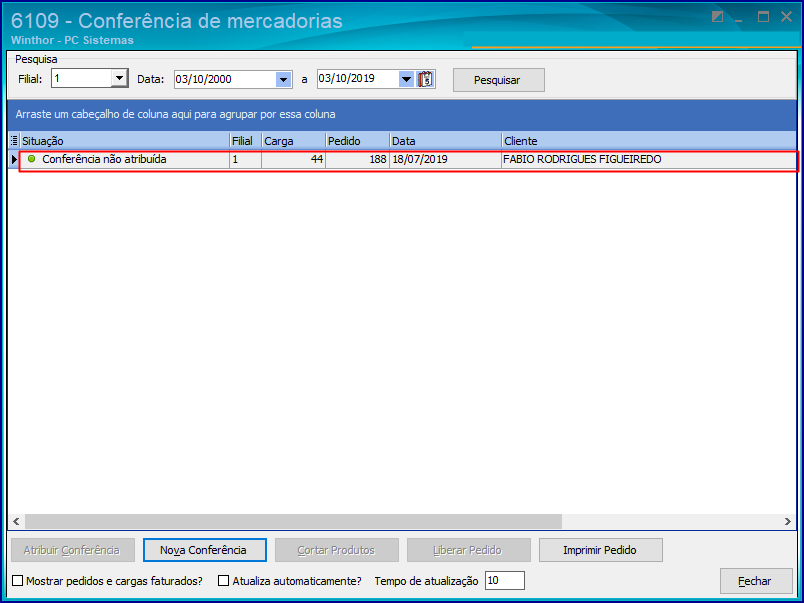This screenshot has width=804, height=603.
Task: Click the Liberar Pedido button
Action: (469, 550)
